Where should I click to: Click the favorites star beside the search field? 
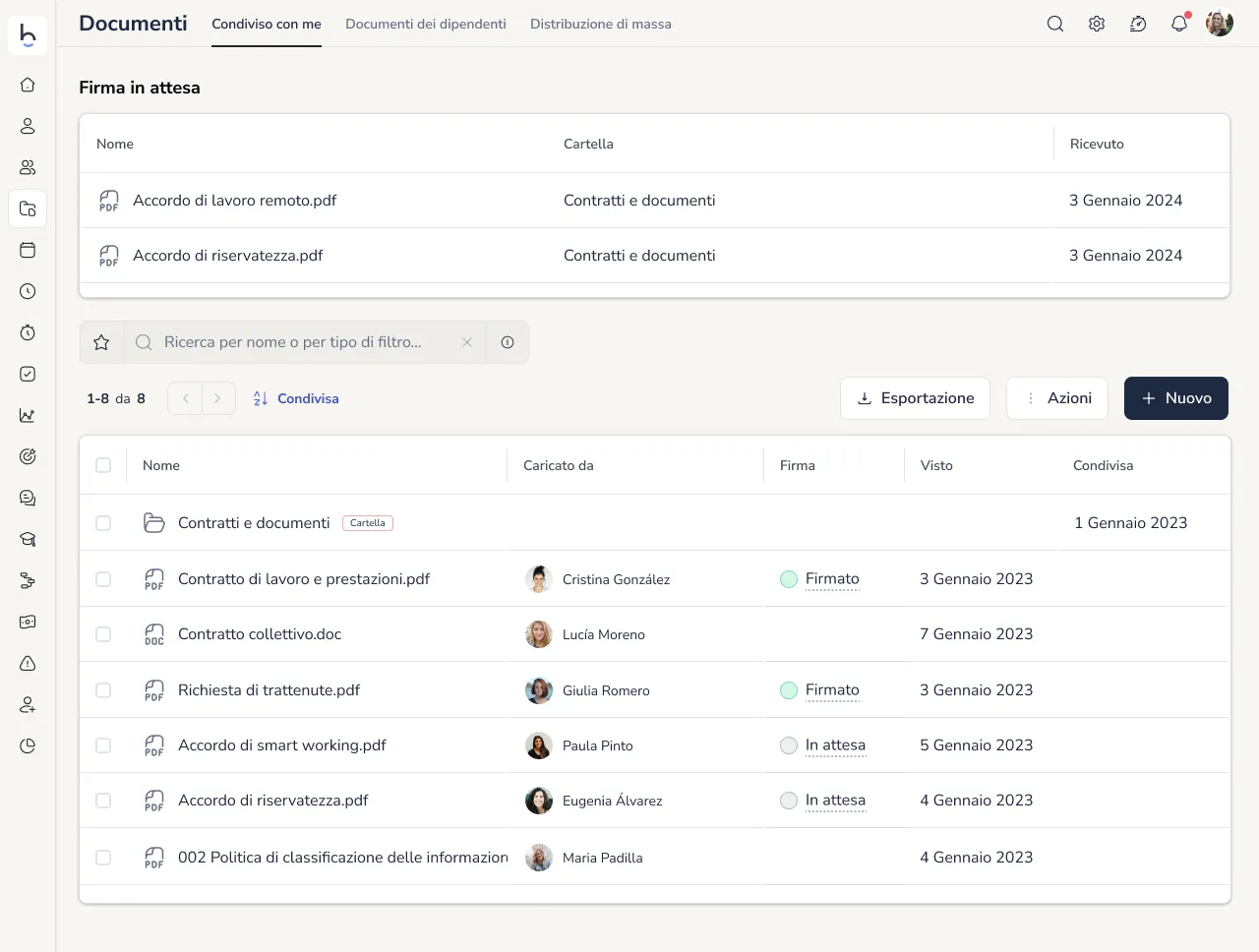(101, 342)
